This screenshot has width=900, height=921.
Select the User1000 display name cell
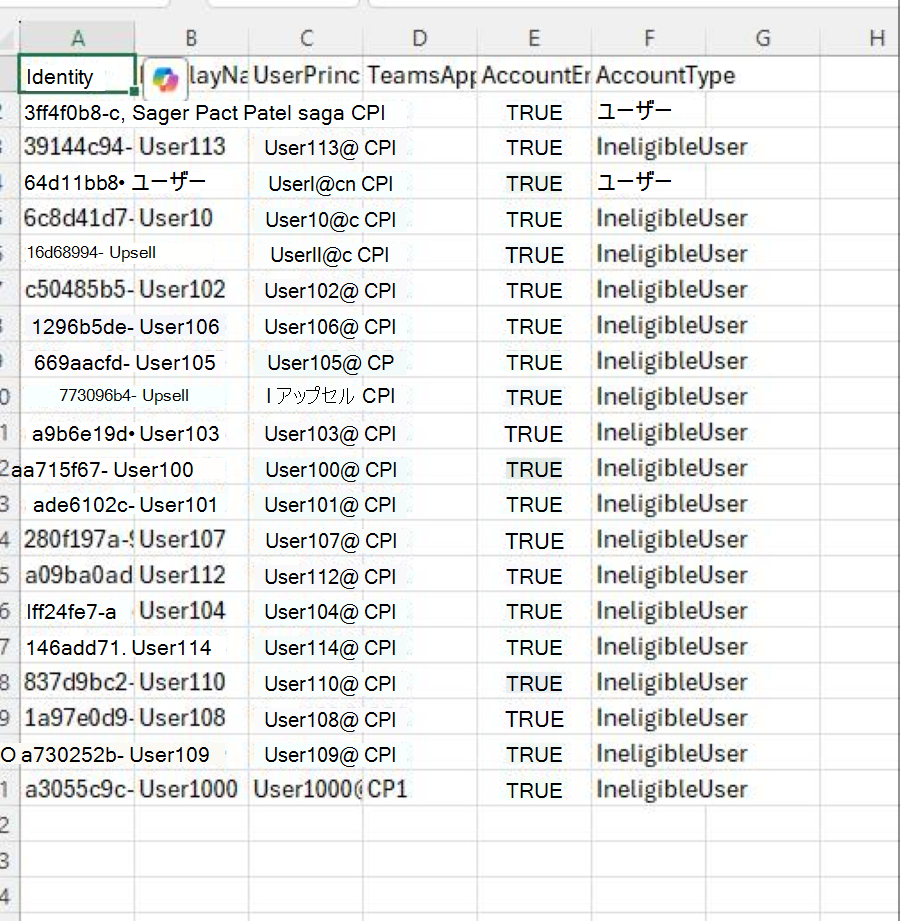191,789
